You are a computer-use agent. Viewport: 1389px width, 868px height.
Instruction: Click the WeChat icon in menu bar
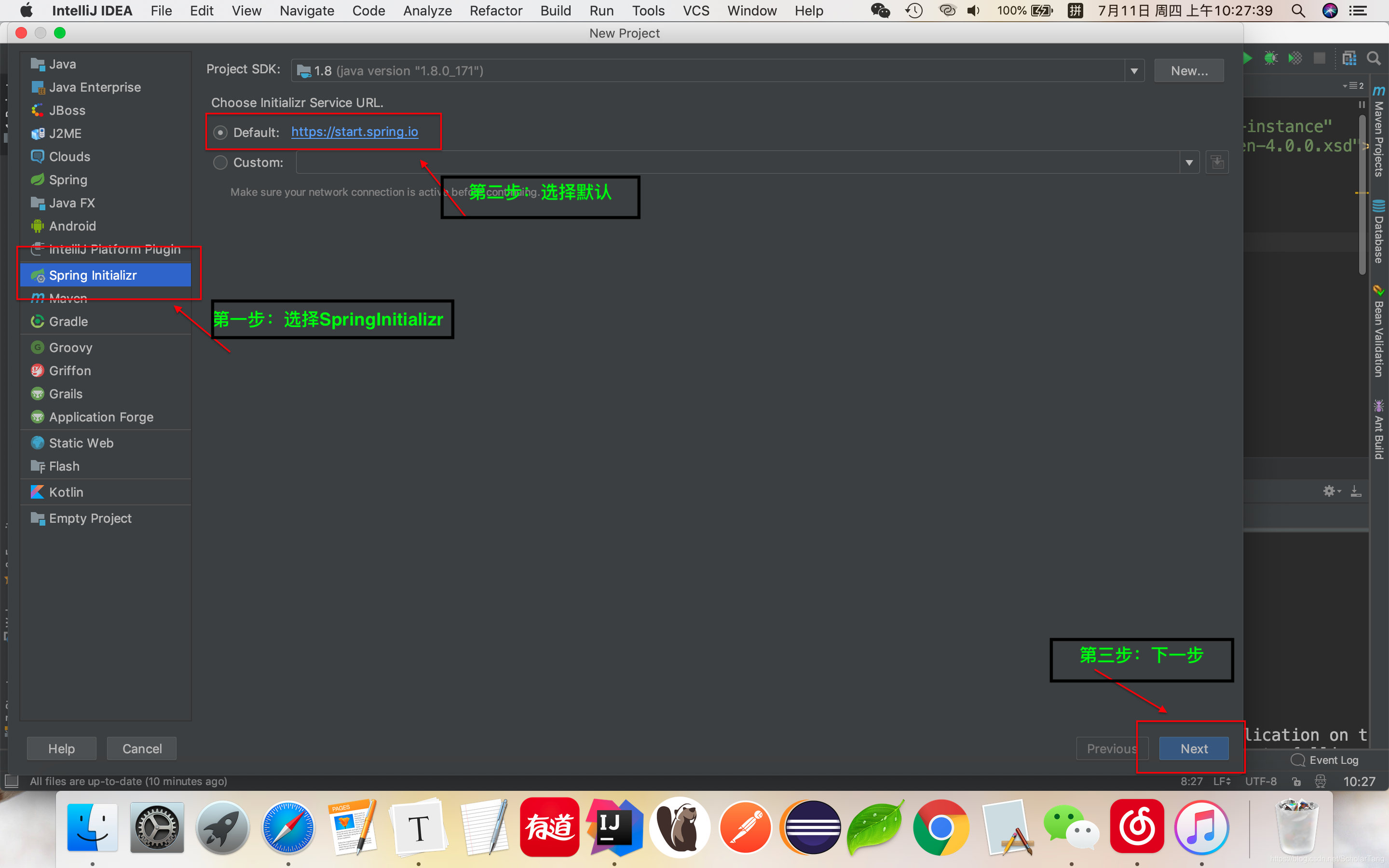(880, 10)
